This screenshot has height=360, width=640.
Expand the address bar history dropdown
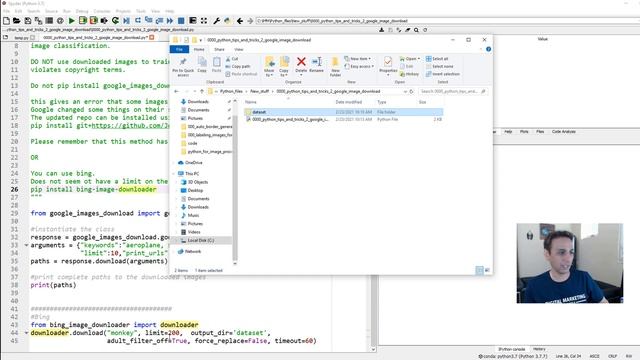(x=405, y=91)
